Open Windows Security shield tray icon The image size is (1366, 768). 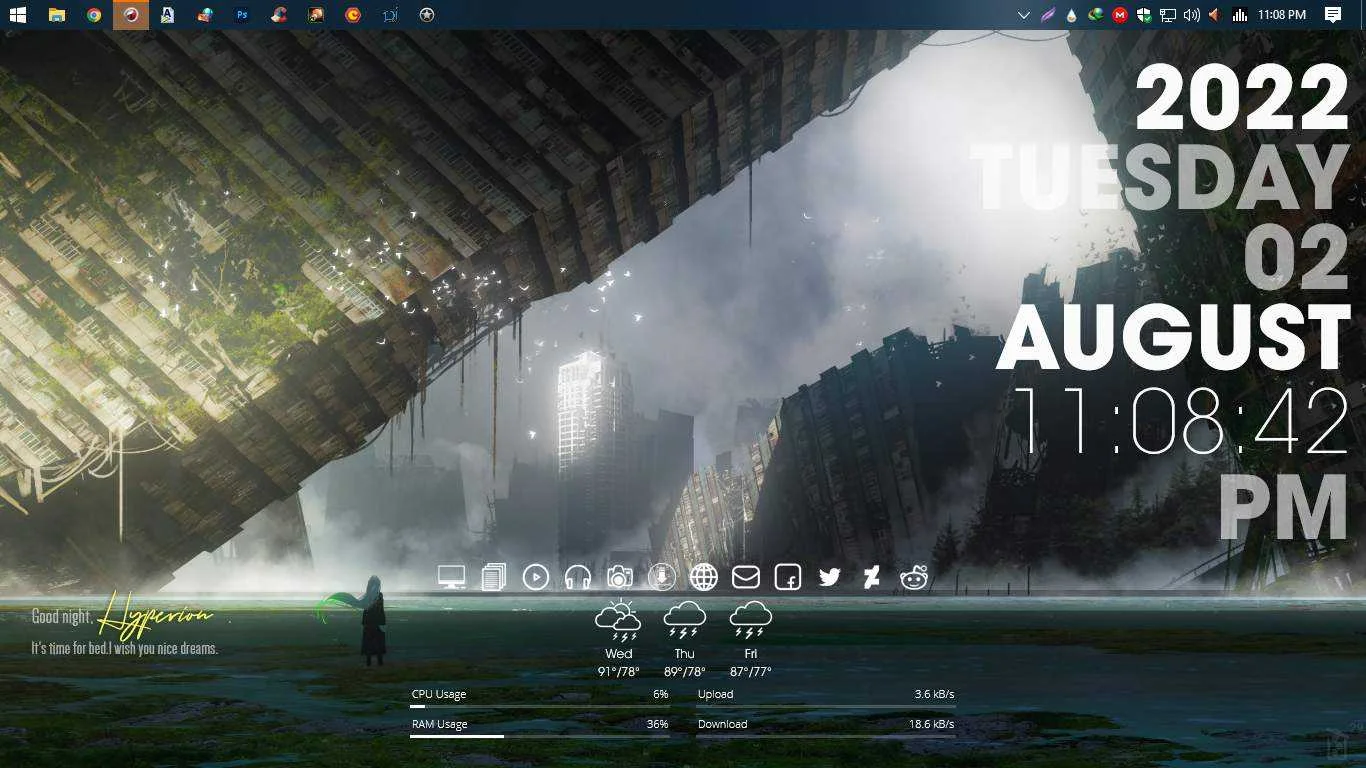[x=1144, y=15]
